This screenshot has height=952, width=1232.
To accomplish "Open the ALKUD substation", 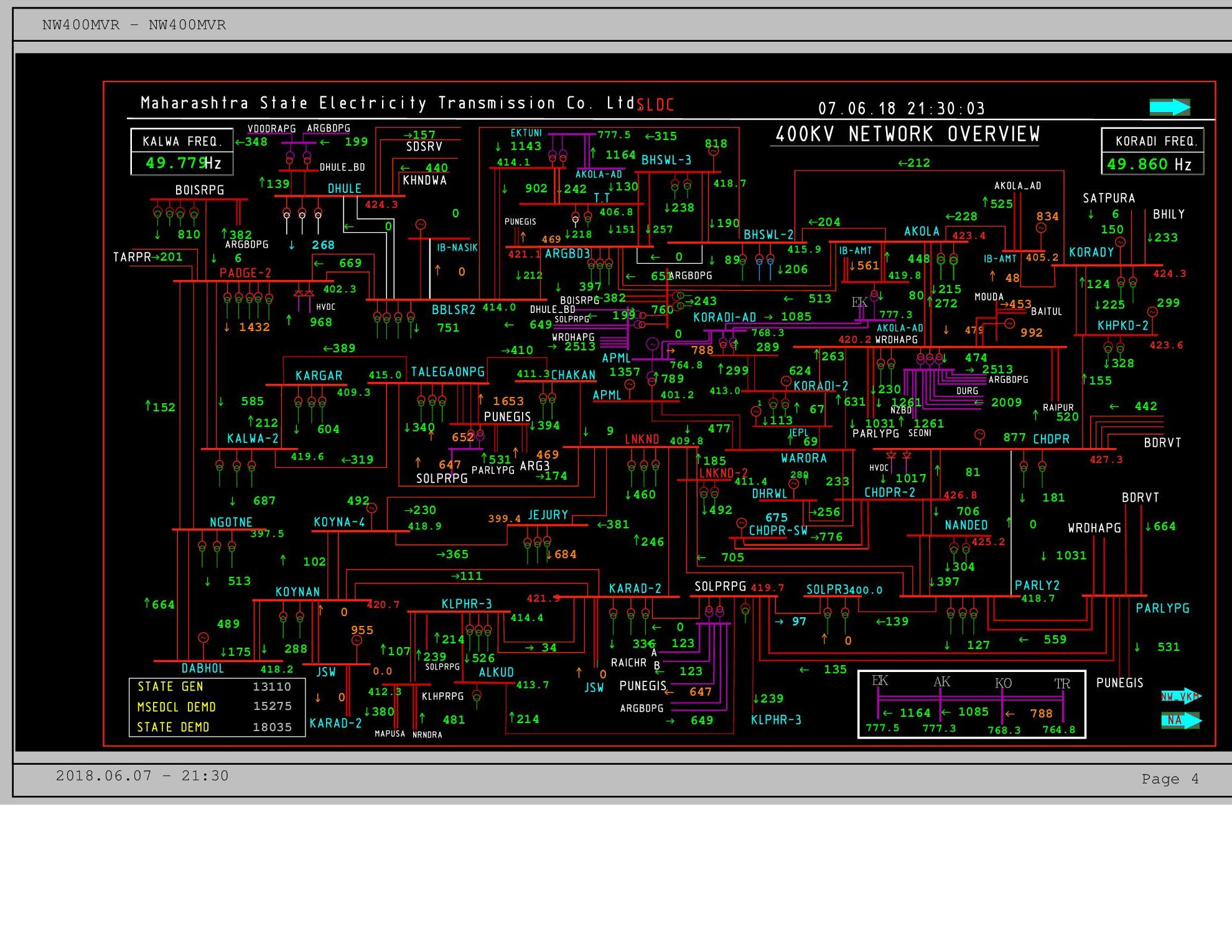I will (496, 673).
